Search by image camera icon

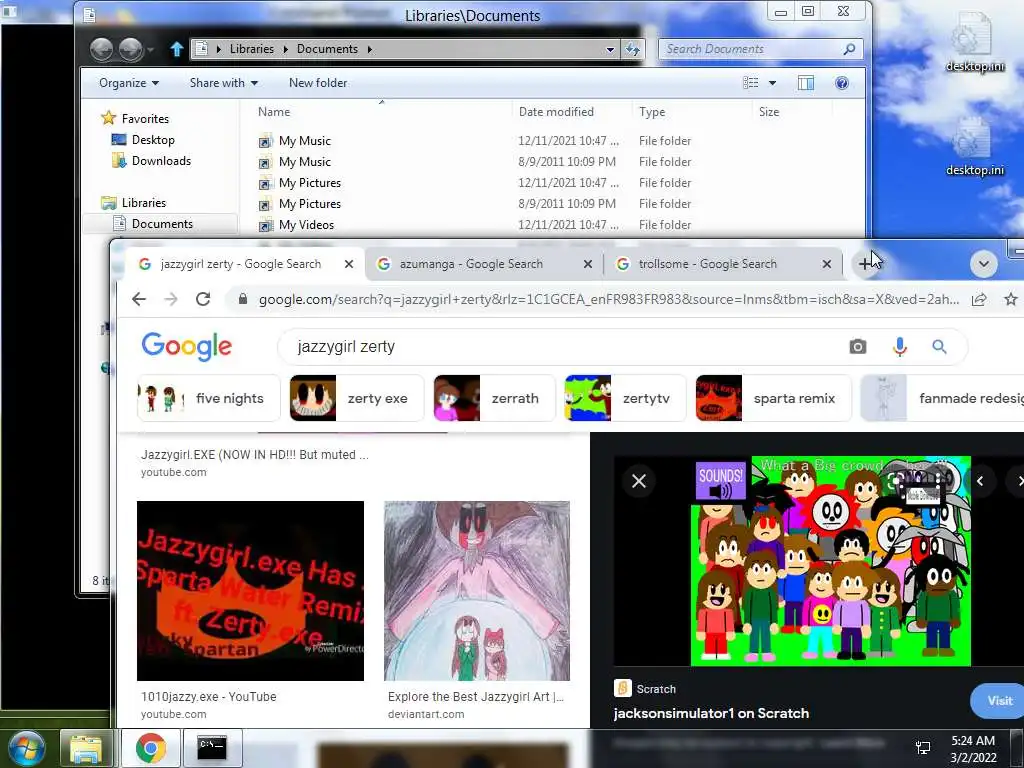(x=858, y=347)
